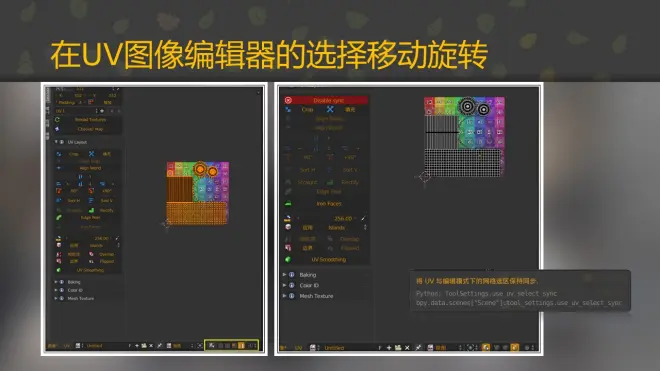Click the Iron Faces green icon
The width and height of the screenshot is (660, 371).
[288, 204]
